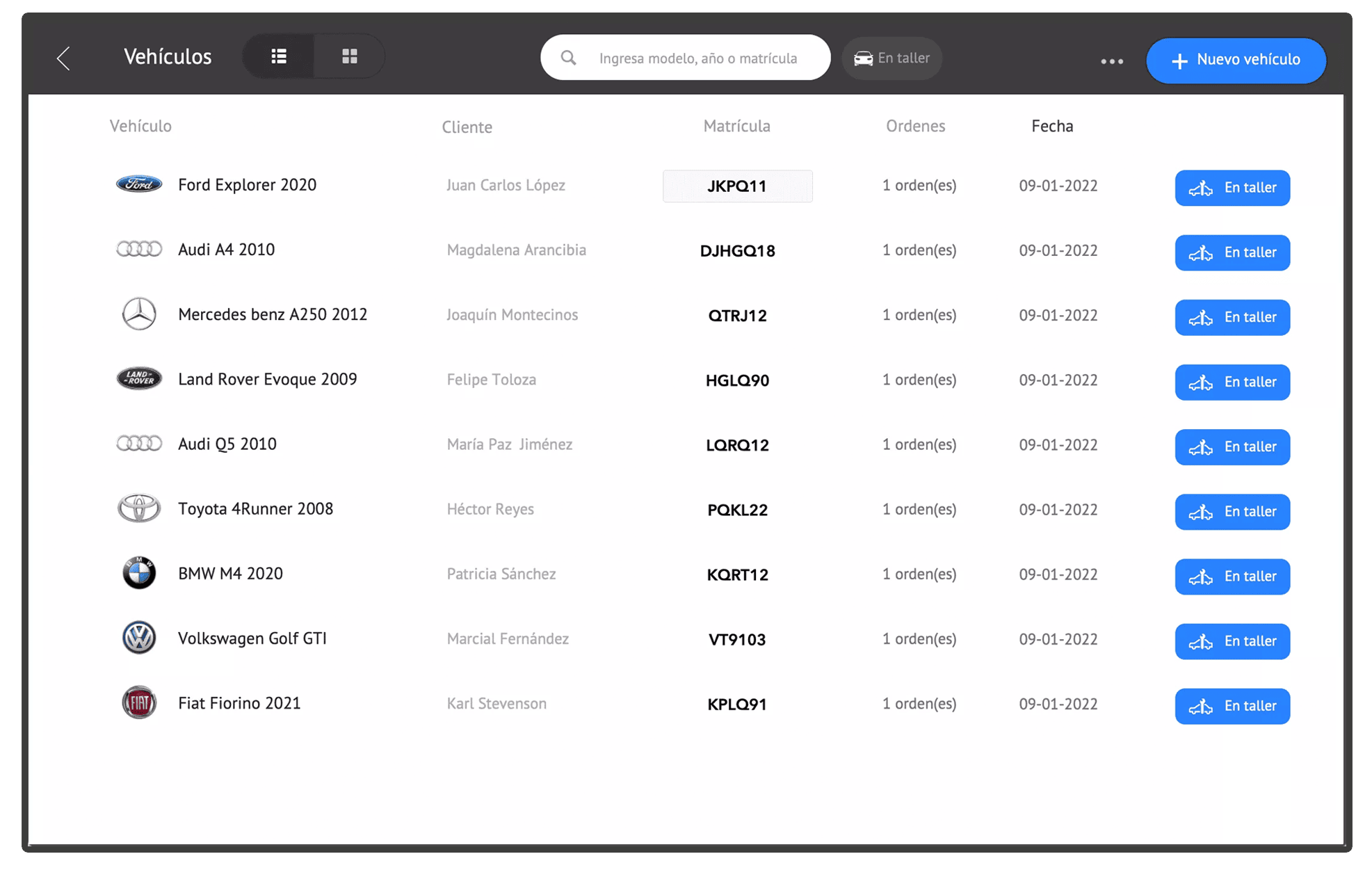Click the Audi logo beside Audi A4 2010
1372x870 pixels.
pyautogui.click(x=139, y=249)
